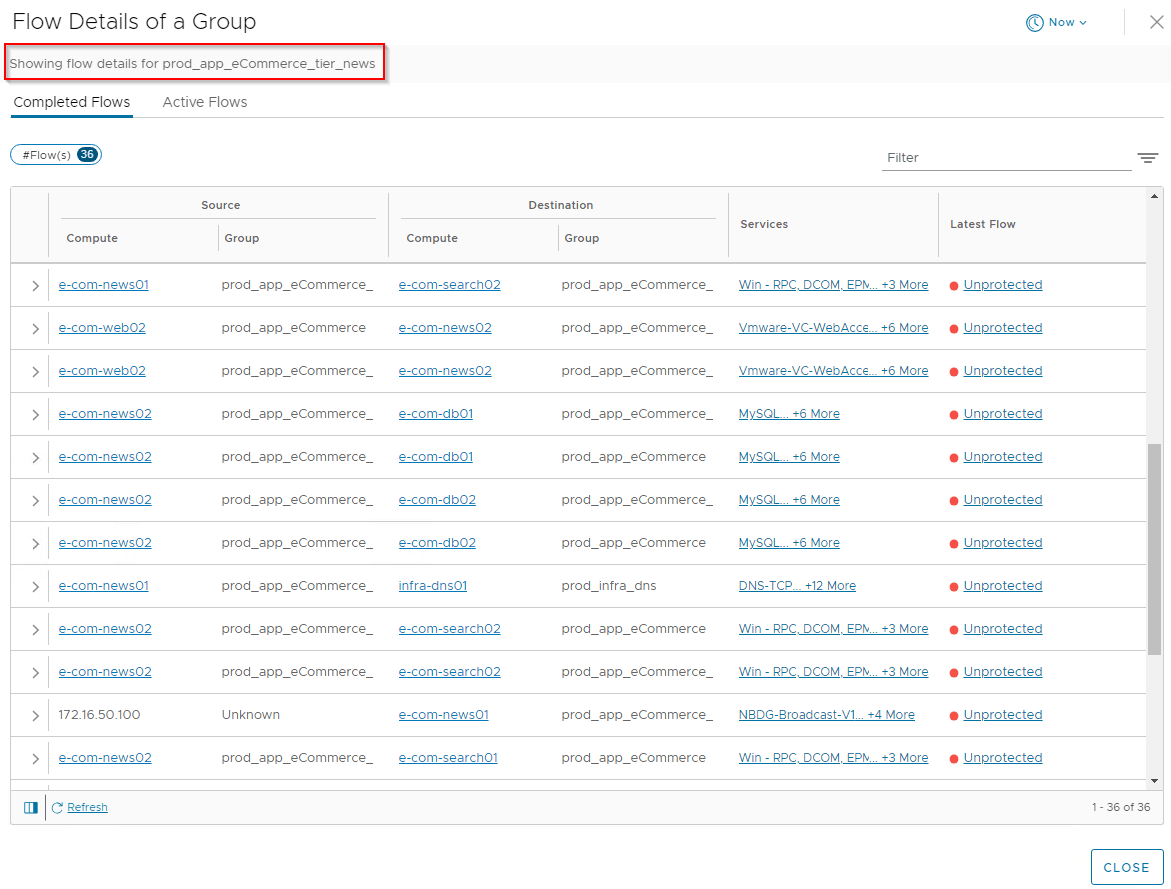Switch to the Completed Flows tab
The width and height of the screenshot is (1171, 889).
click(72, 102)
